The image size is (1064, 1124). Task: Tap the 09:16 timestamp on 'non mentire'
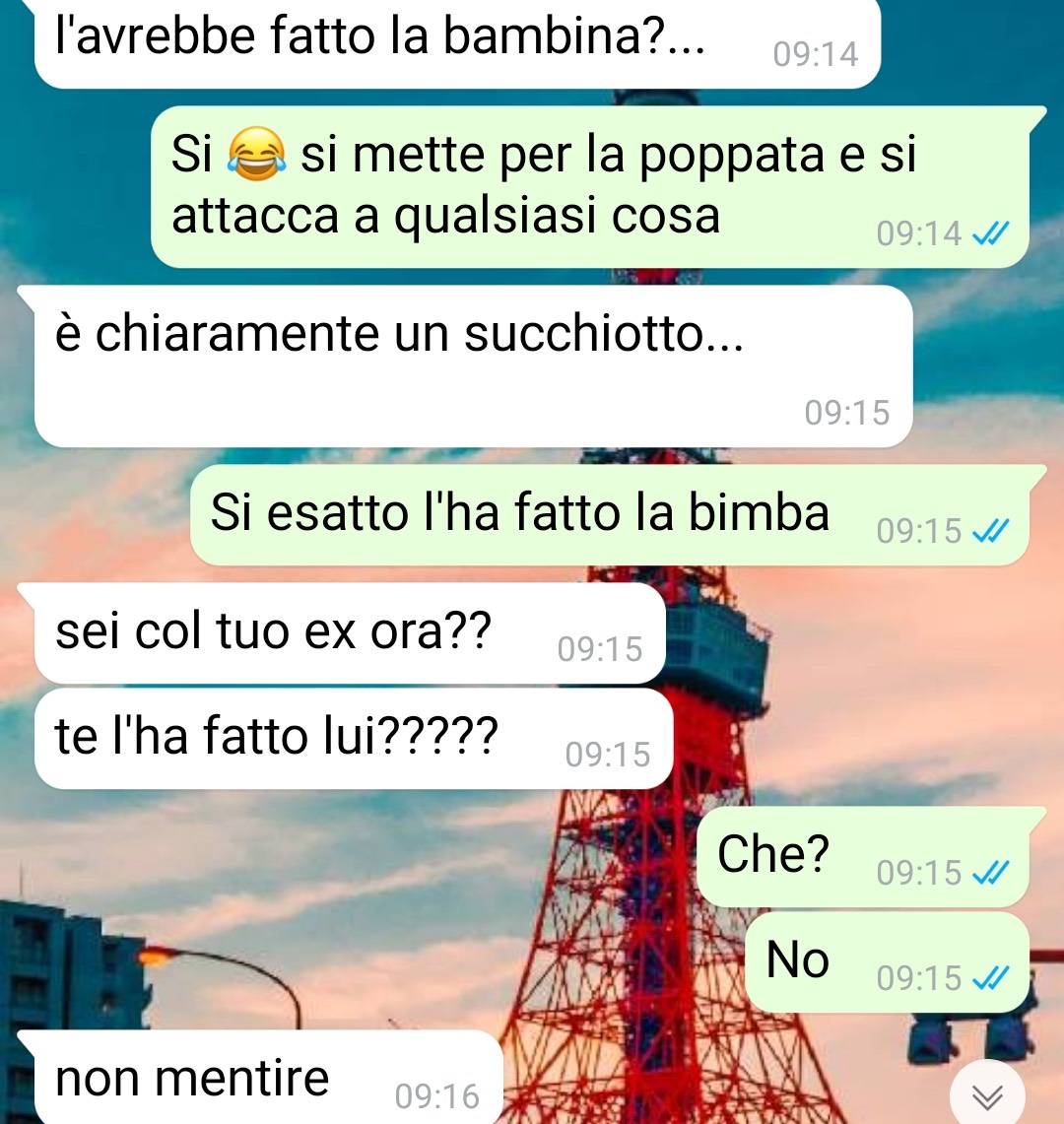(x=436, y=1096)
